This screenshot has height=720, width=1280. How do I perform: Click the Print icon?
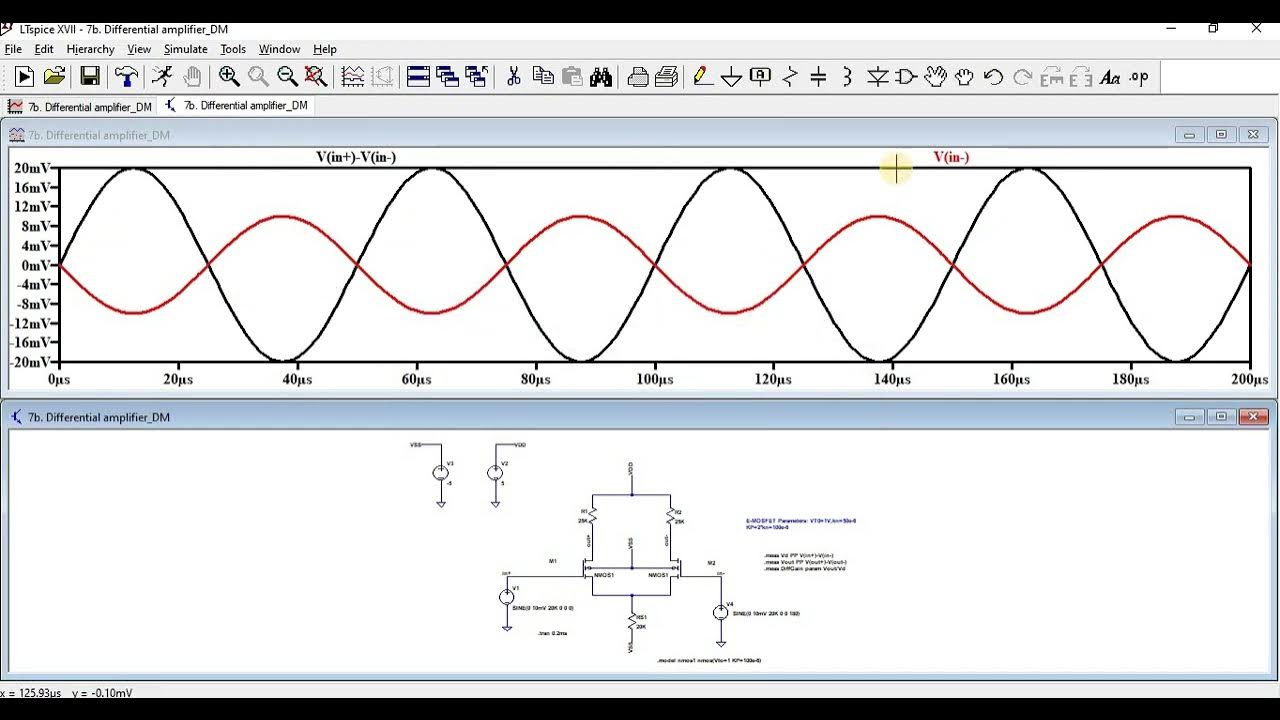pos(667,76)
